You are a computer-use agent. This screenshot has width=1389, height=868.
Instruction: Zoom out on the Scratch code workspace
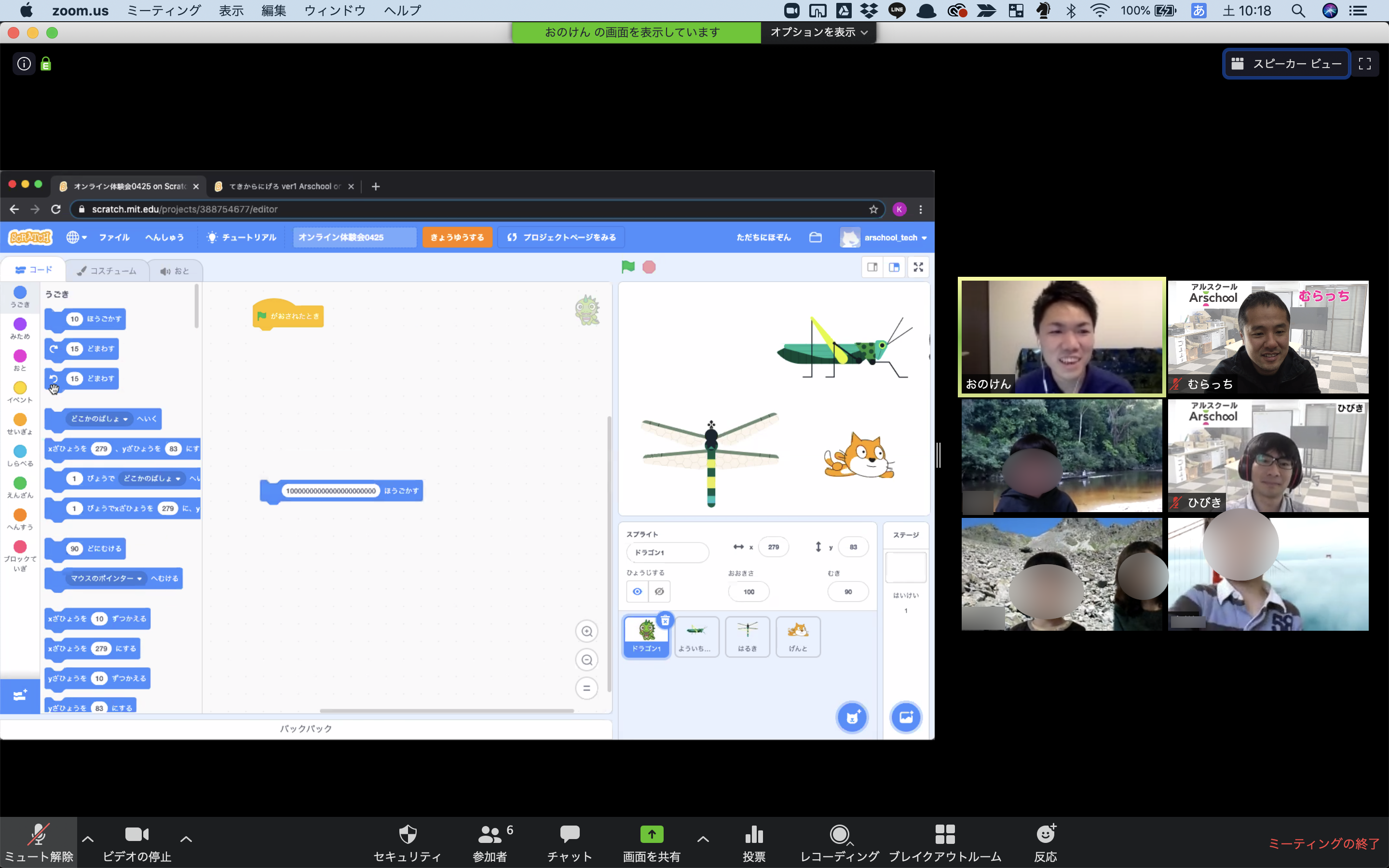pyautogui.click(x=586, y=660)
